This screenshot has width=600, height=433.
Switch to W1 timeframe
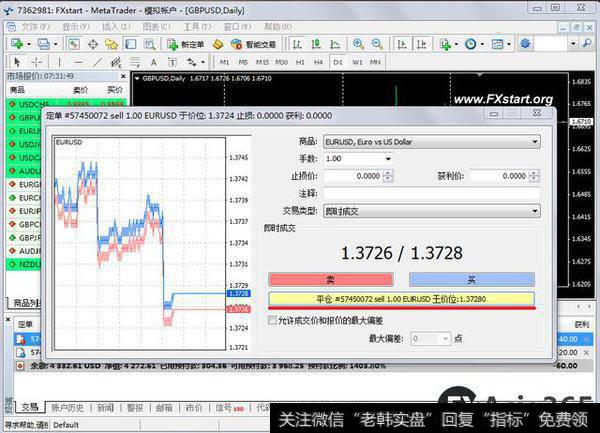click(x=357, y=62)
